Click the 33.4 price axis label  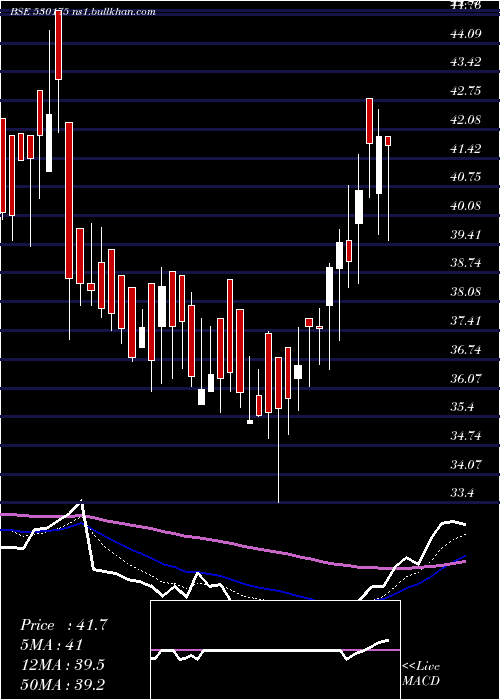[462, 493]
